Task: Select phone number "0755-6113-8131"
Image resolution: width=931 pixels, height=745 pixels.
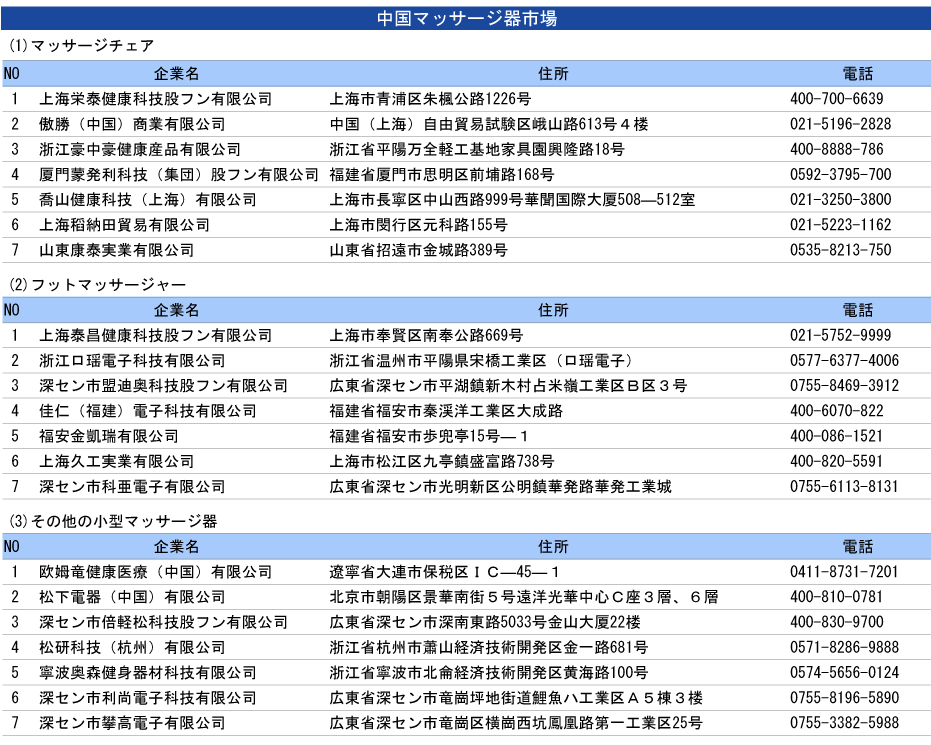Action: pos(844,487)
